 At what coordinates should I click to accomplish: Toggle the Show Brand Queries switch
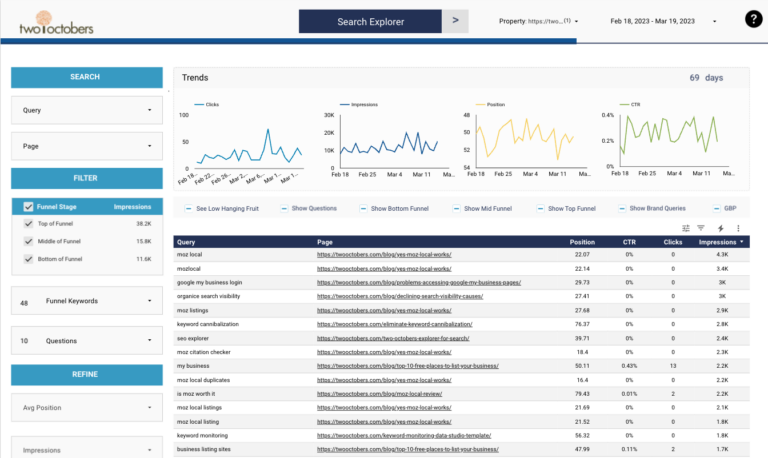(x=622, y=209)
